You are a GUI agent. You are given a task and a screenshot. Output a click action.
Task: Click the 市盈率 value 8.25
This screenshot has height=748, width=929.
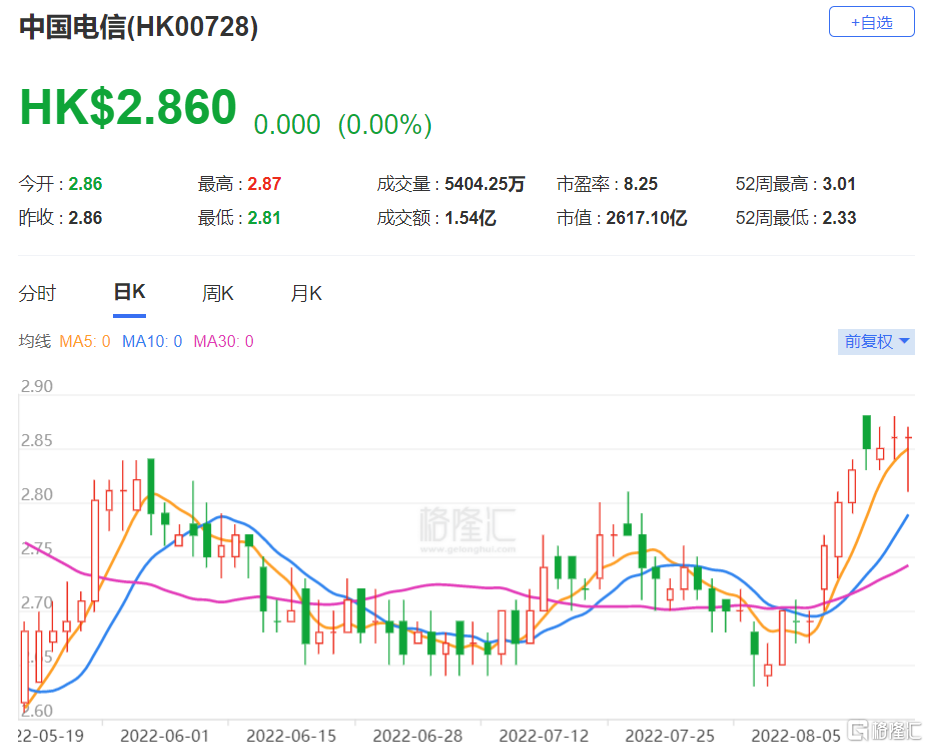click(640, 184)
